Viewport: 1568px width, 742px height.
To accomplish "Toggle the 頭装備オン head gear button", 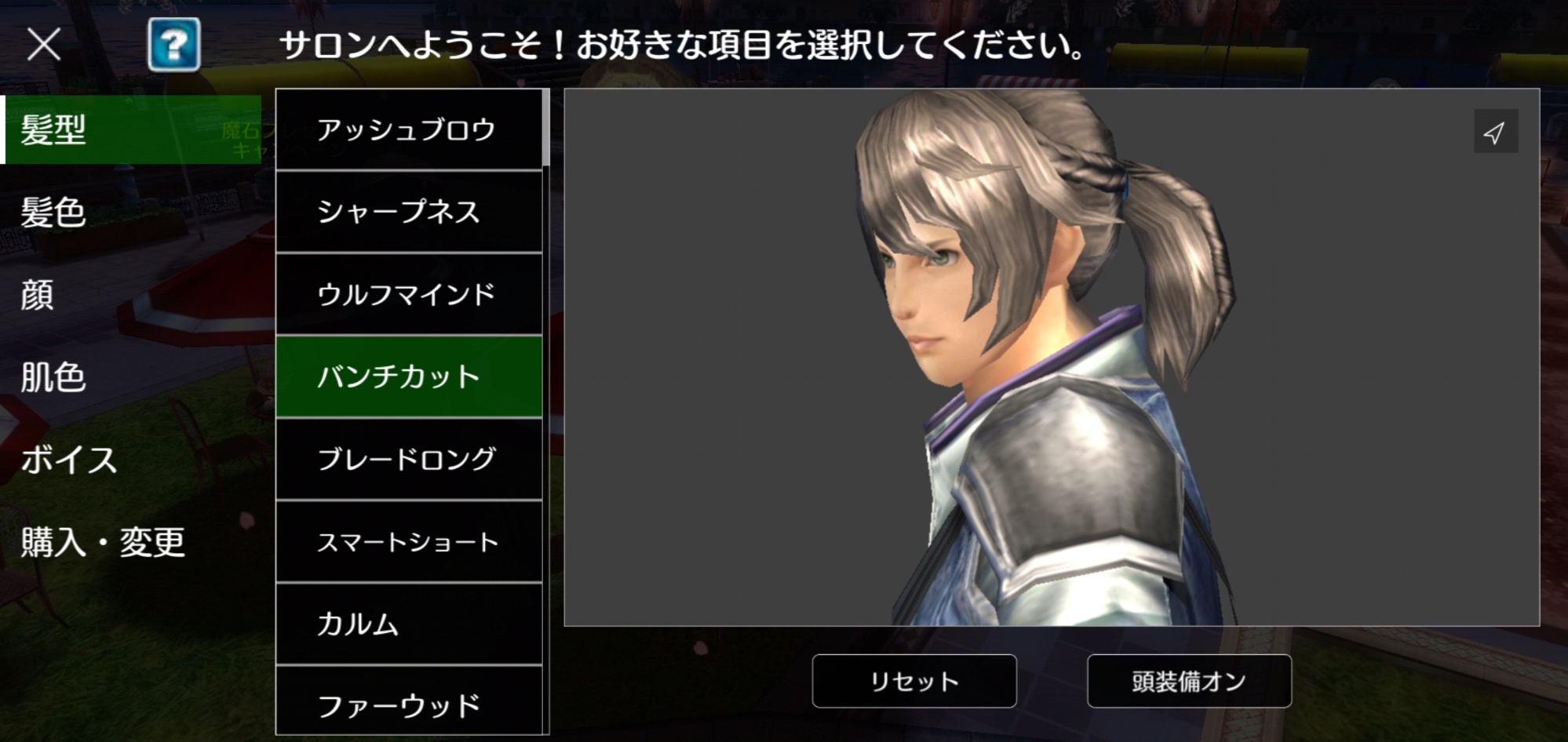I will (1189, 681).
